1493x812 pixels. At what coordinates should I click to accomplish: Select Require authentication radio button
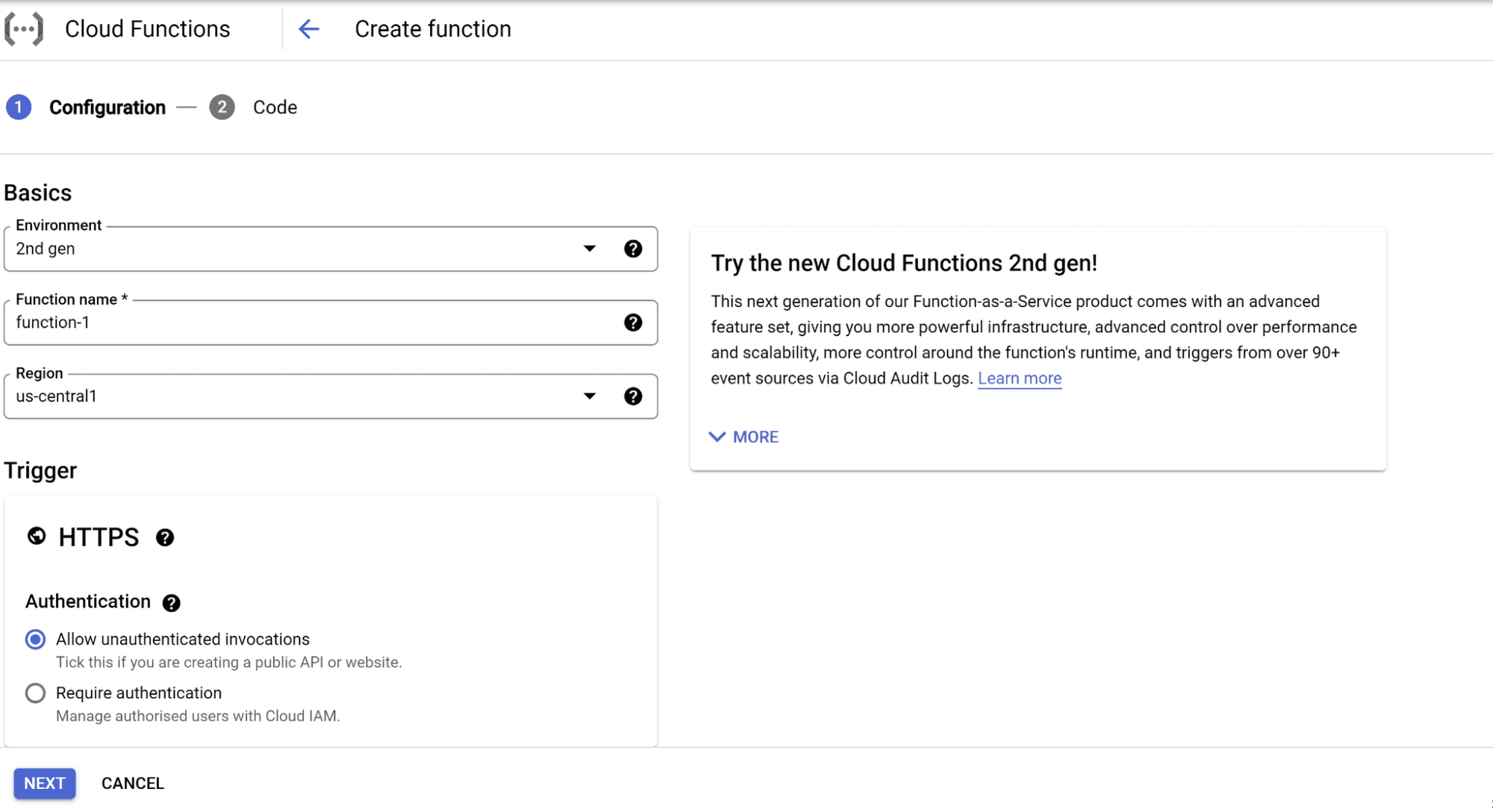(x=36, y=693)
